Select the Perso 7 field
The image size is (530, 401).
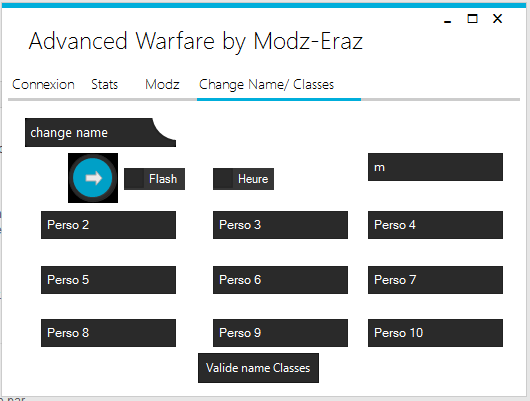tap(435, 280)
